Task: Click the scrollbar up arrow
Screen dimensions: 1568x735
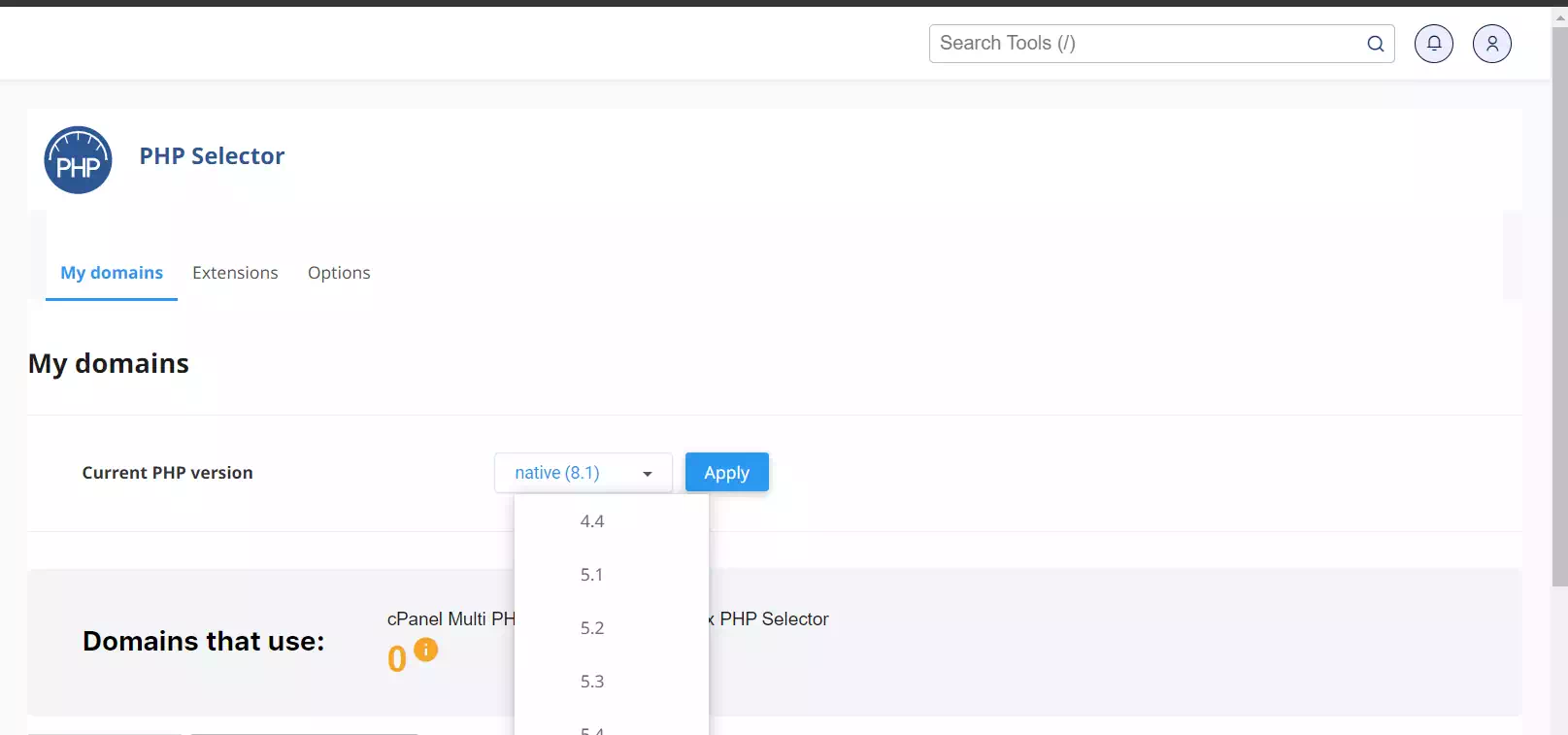Action: pyautogui.click(x=1560, y=17)
